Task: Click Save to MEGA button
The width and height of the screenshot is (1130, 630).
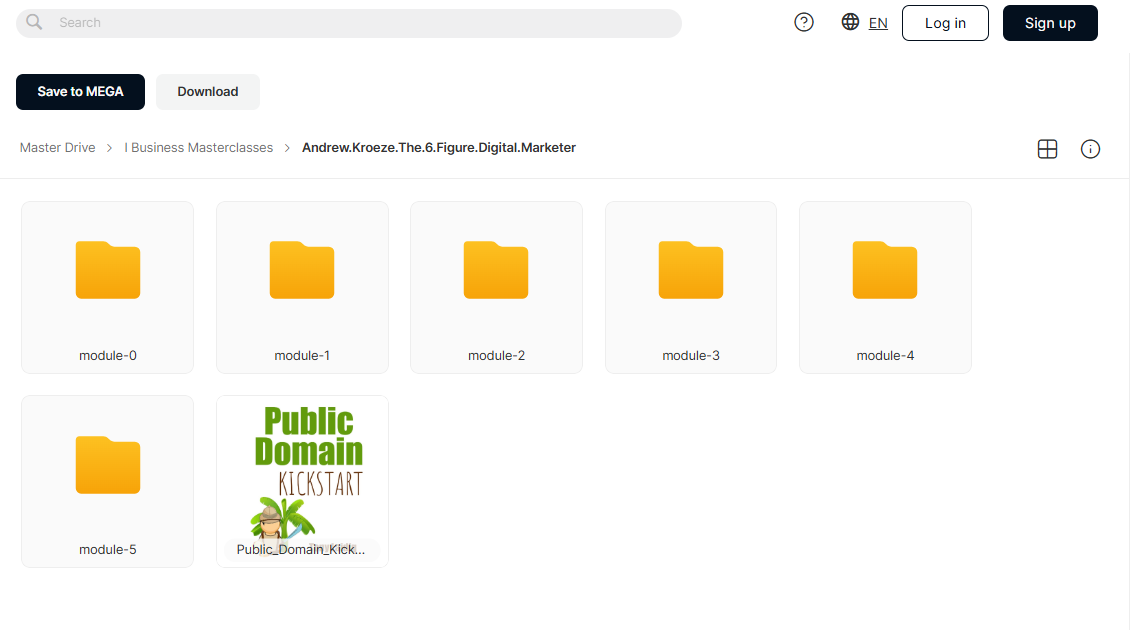Action: tap(80, 92)
